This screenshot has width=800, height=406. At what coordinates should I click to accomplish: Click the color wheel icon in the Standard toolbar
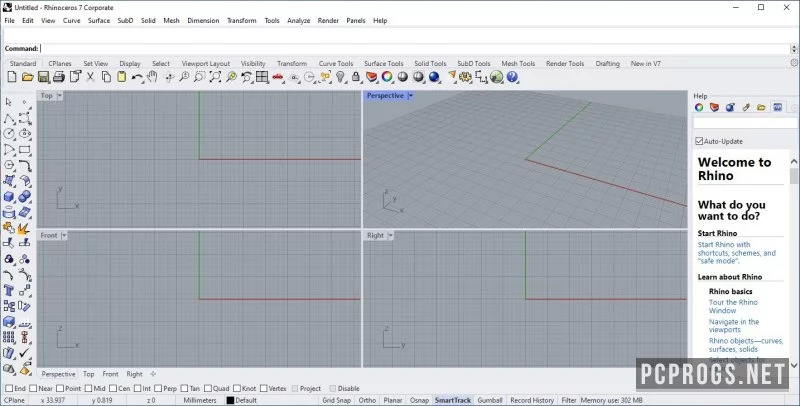(x=387, y=77)
